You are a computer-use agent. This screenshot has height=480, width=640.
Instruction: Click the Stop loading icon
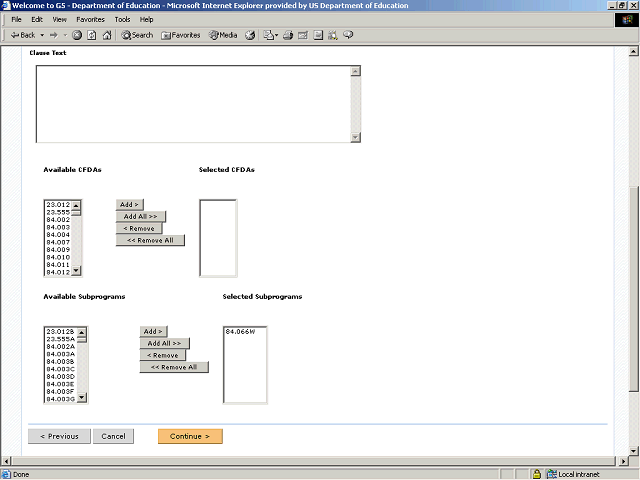[x=77, y=35]
